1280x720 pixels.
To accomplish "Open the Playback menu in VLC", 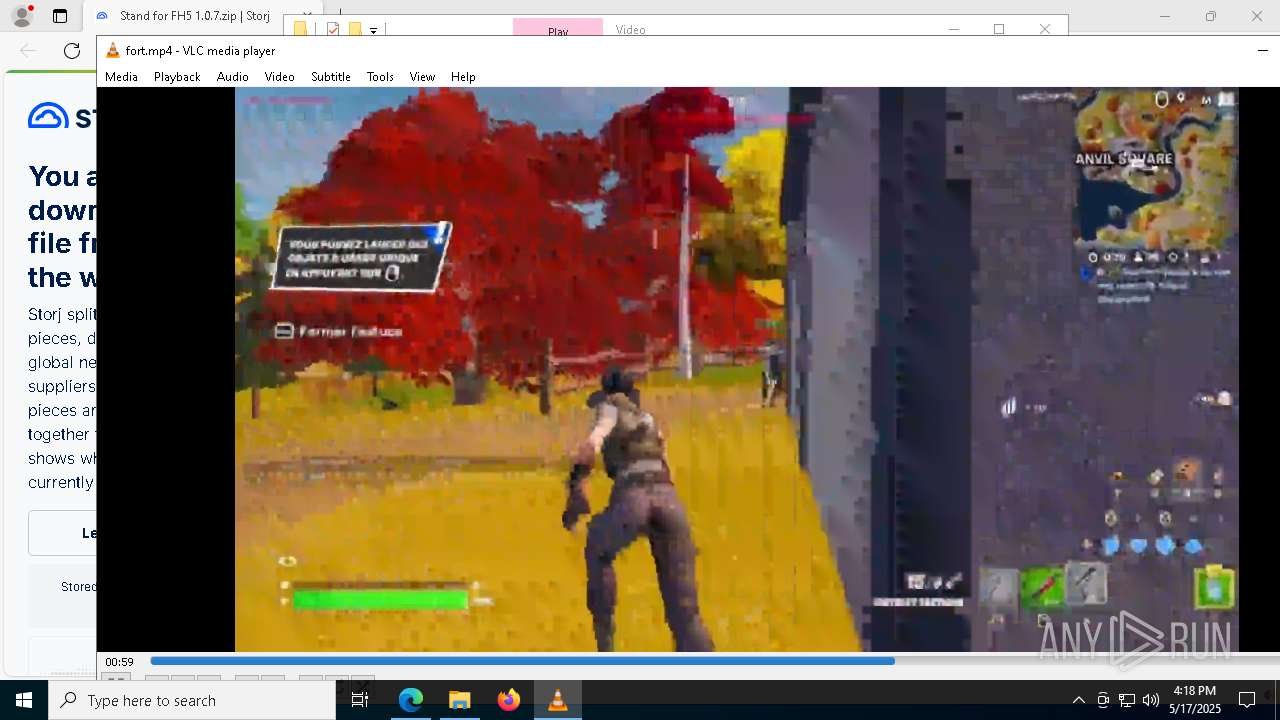I will (x=177, y=77).
